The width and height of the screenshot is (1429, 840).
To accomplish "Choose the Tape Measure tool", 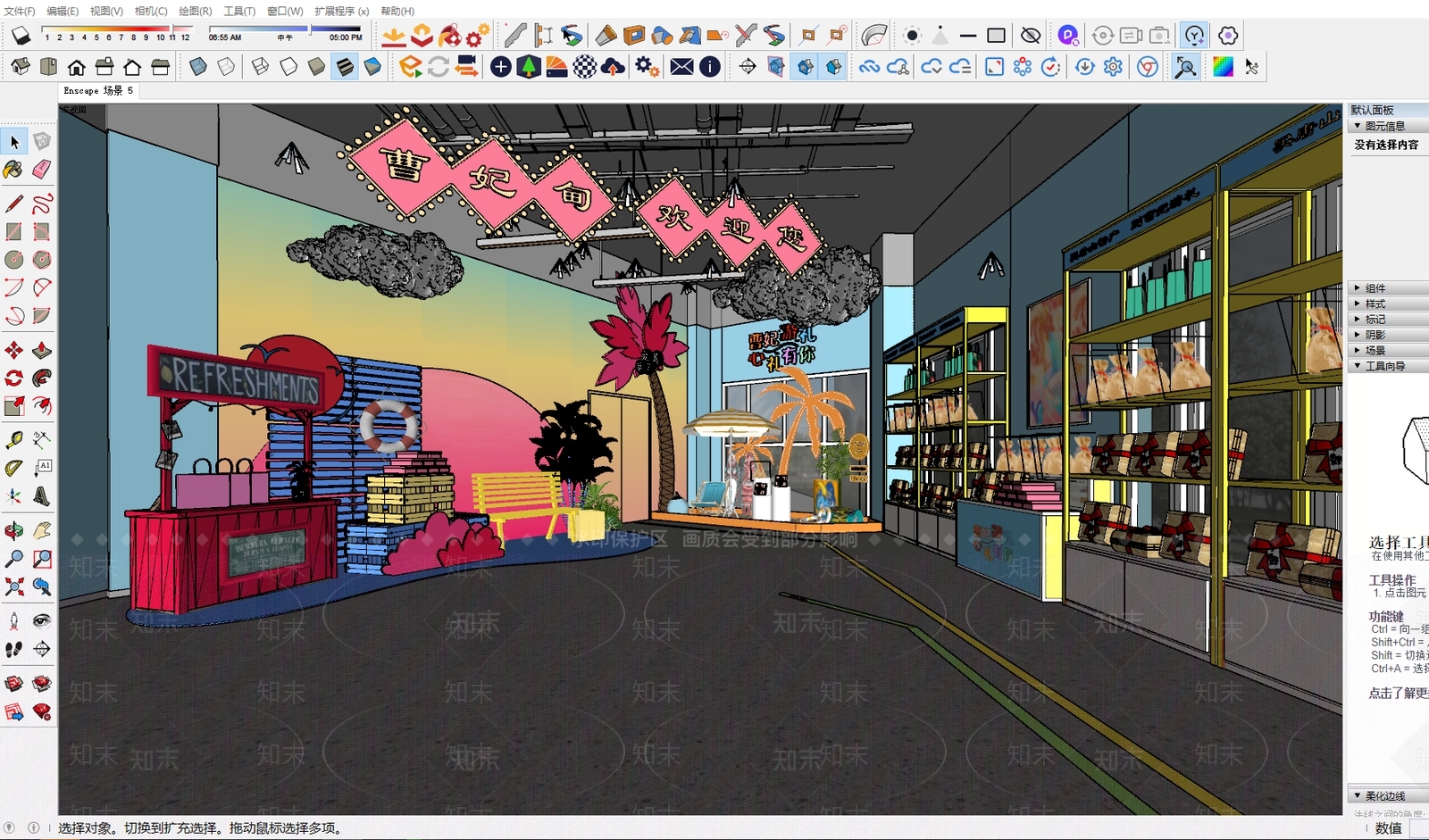I will coord(14,440).
